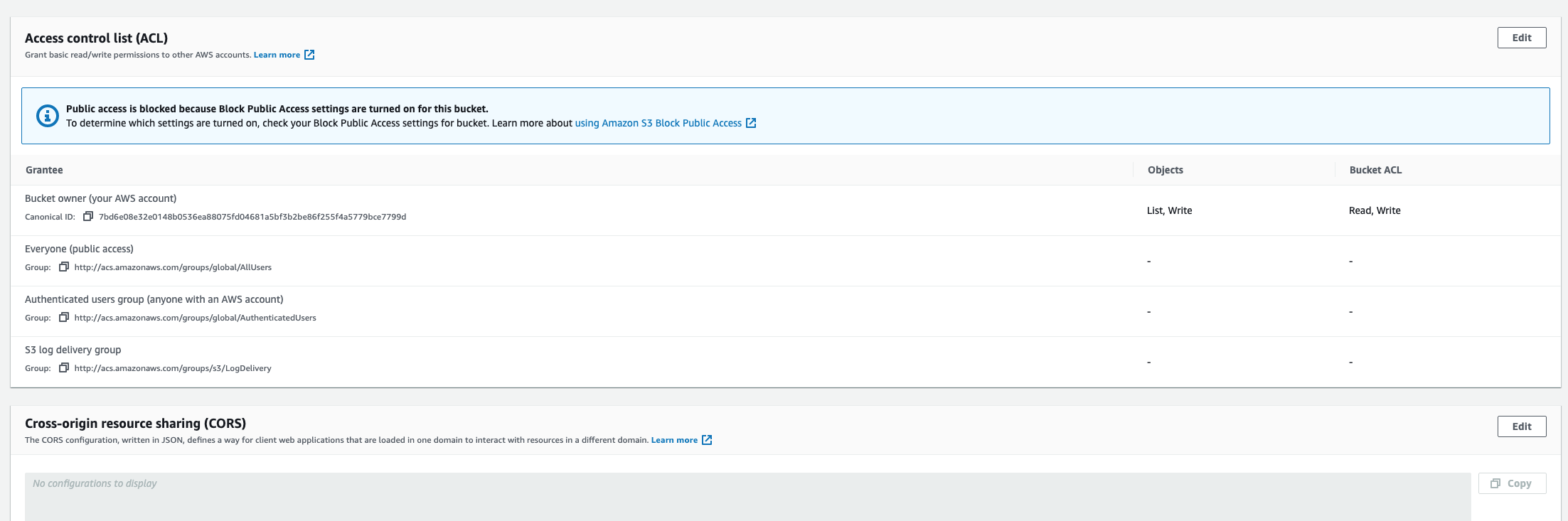Open using Amazon S3 Block Public Access link
The image size is (1568, 521).
pyautogui.click(x=658, y=123)
